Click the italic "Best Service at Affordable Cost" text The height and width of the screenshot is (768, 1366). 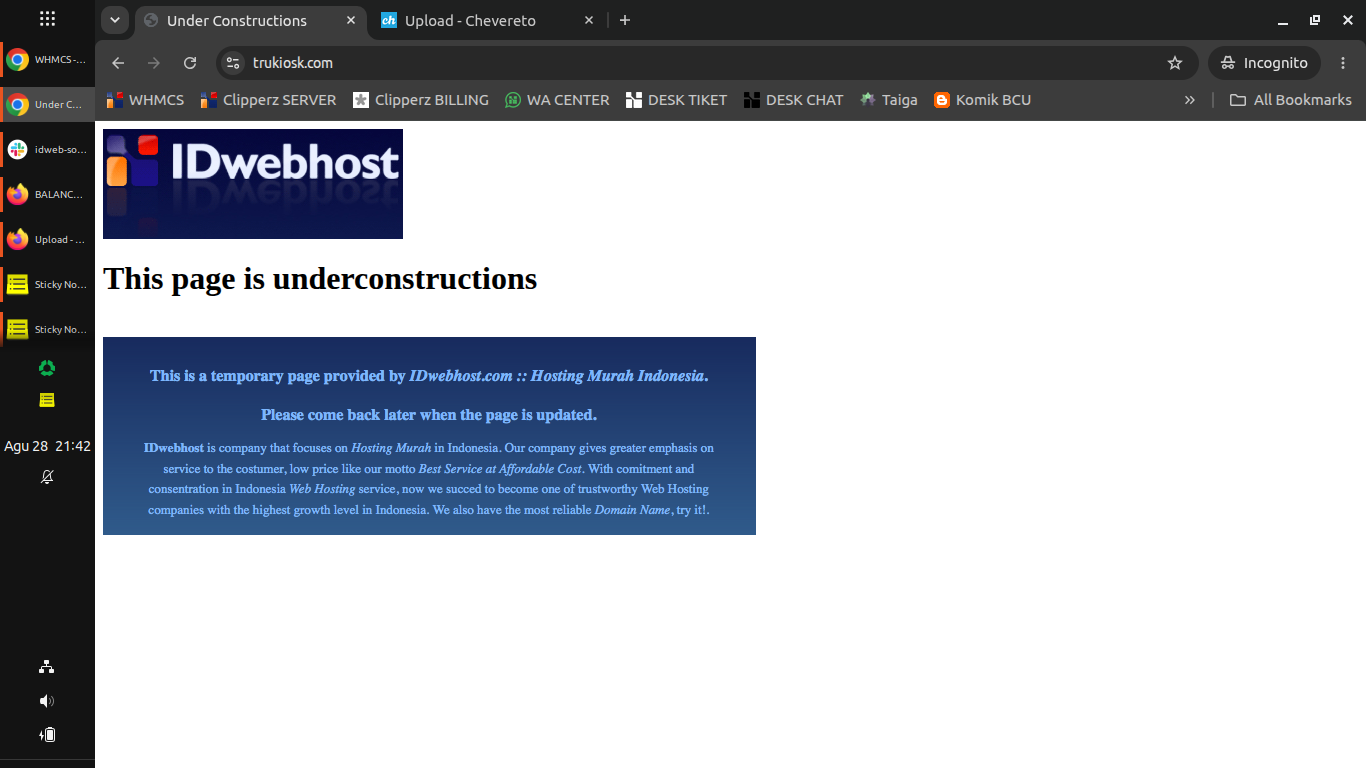click(500, 469)
